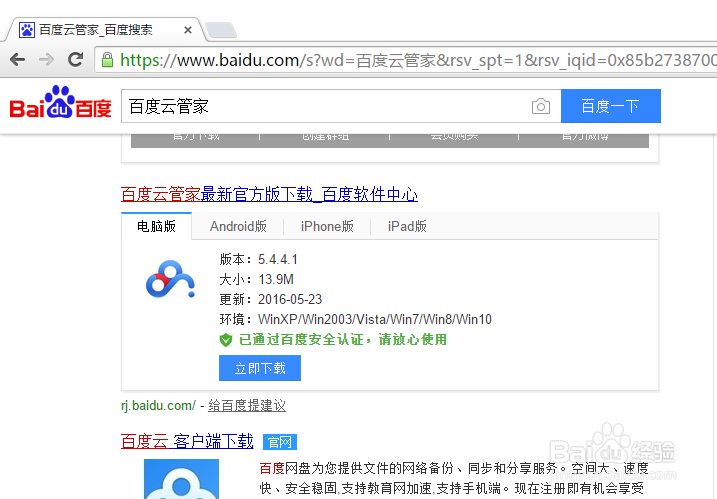Screen dimensions: 717x499
Task: Close the 百度云管家_百度搜索 tab
Action: (x=187, y=30)
